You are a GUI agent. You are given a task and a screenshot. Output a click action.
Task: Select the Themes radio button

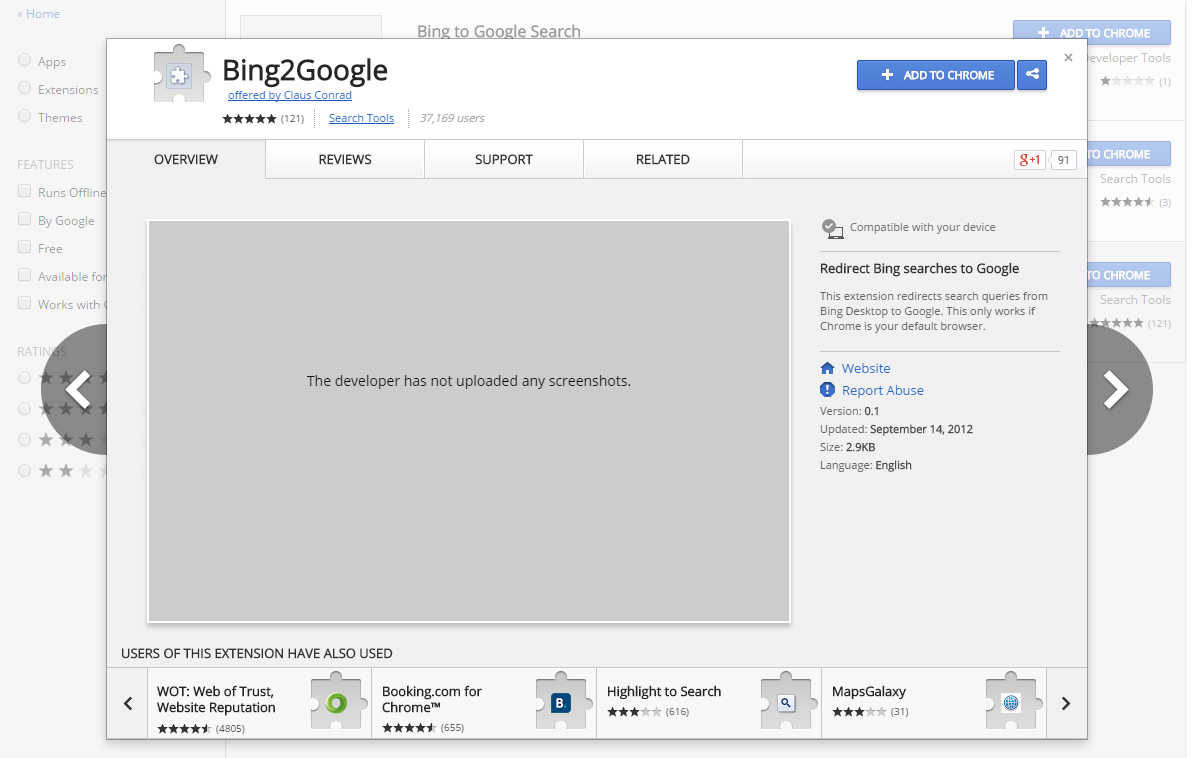coord(24,116)
